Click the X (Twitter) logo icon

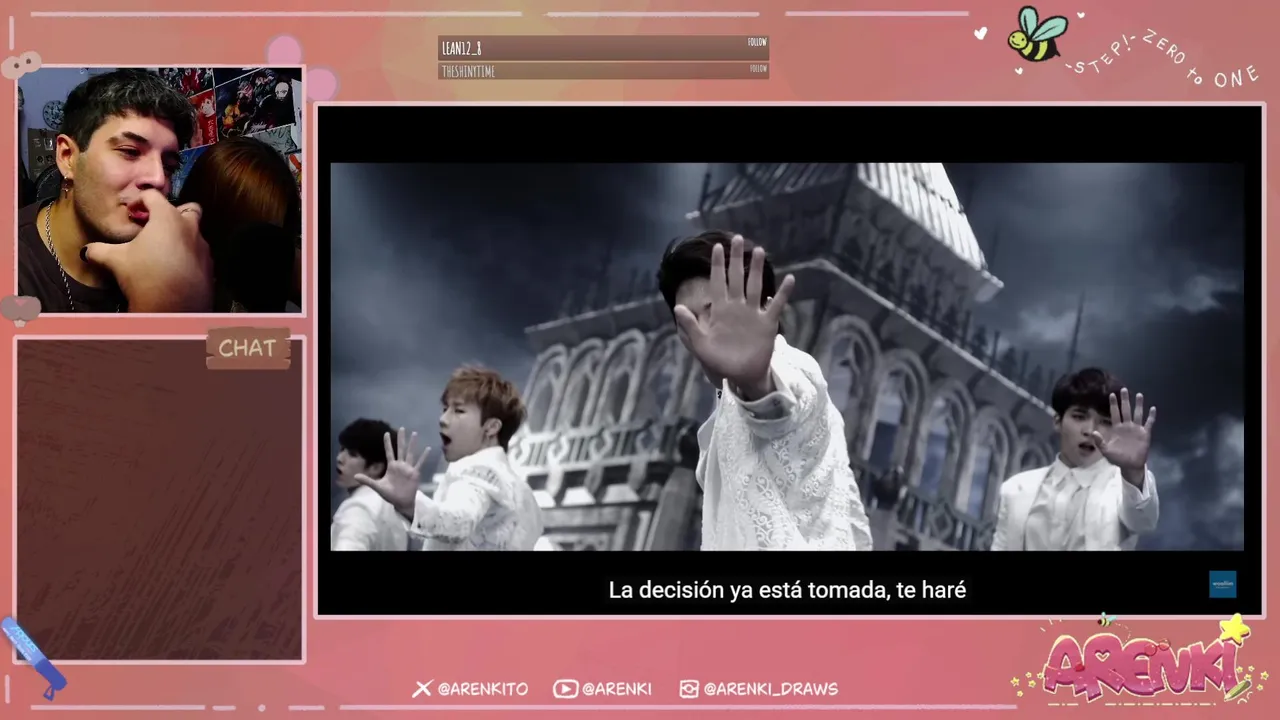tap(422, 688)
